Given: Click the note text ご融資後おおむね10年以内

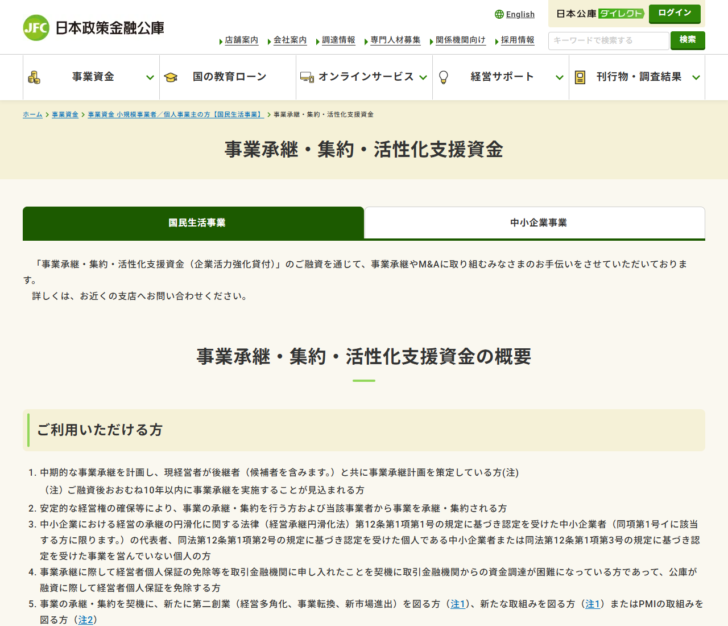Looking at the screenshot, I should click(x=204, y=490).
